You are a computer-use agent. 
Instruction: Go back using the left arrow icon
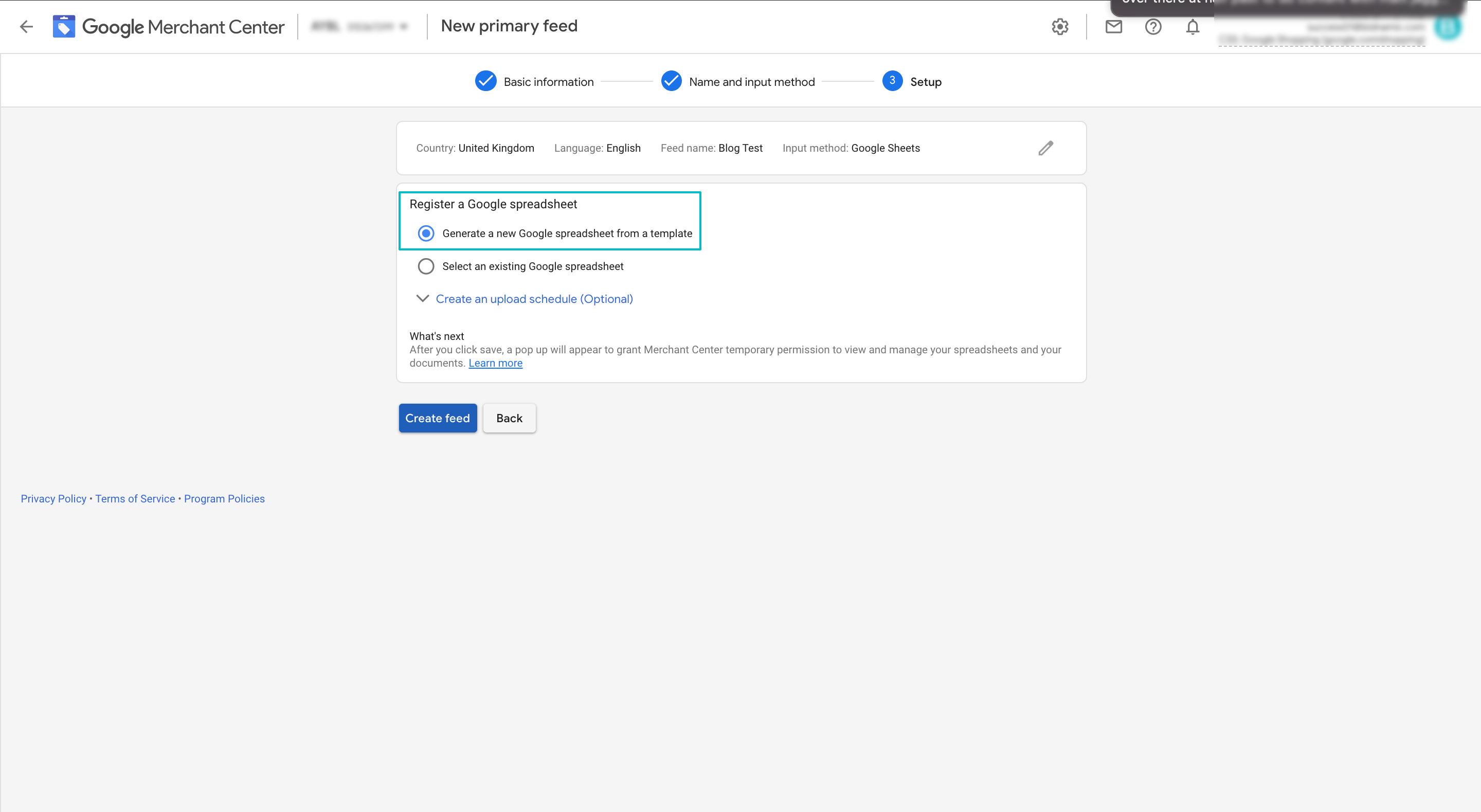click(x=26, y=26)
